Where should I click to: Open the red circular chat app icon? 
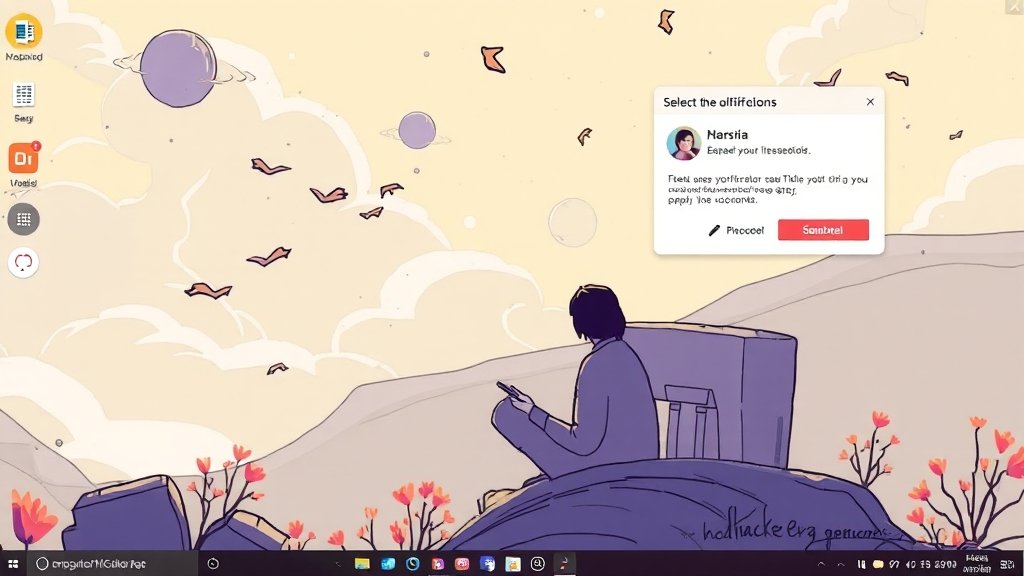(23, 263)
